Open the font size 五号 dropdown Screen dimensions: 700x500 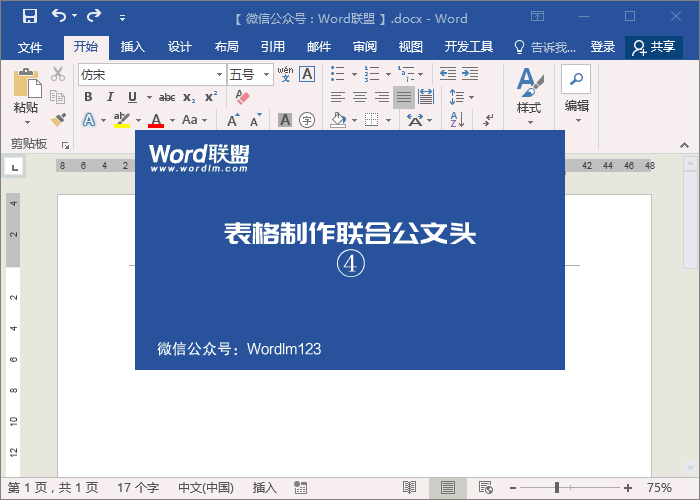click(267, 75)
